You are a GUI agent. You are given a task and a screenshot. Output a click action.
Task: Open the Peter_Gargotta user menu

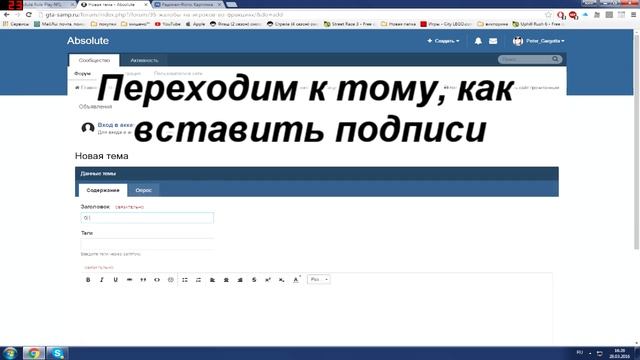(545, 41)
